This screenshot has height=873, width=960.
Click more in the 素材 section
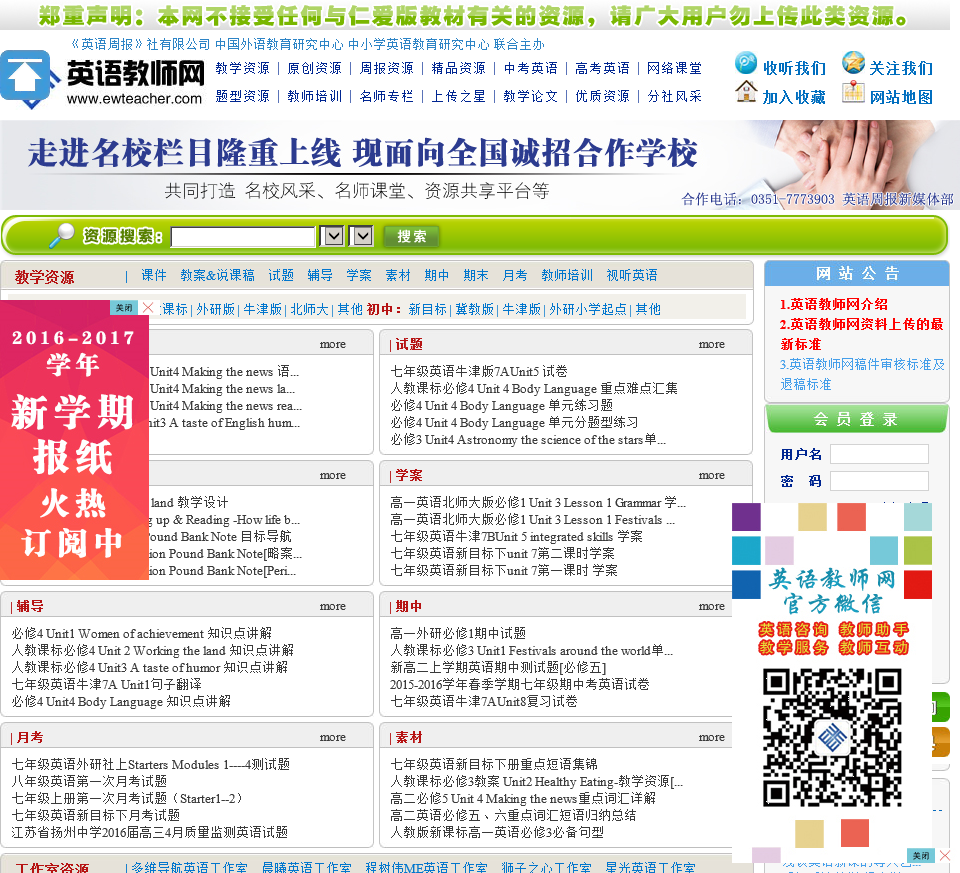tap(711, 737)
